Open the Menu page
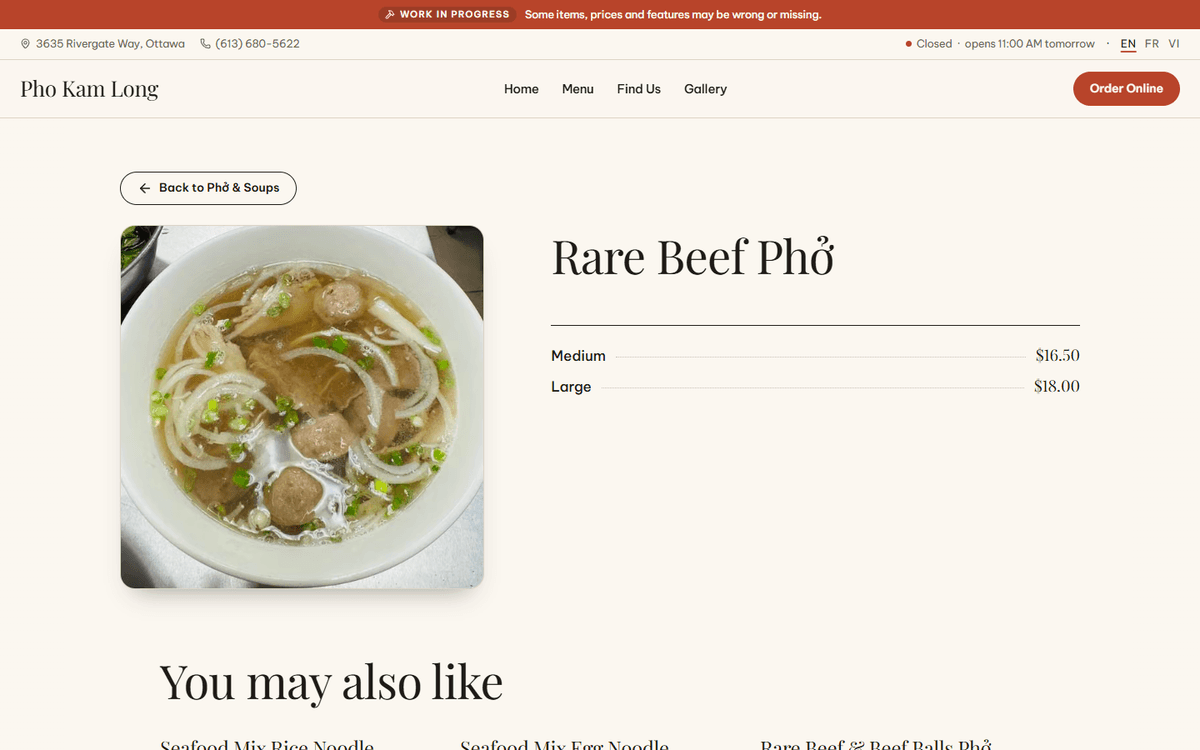 point(578,89)
